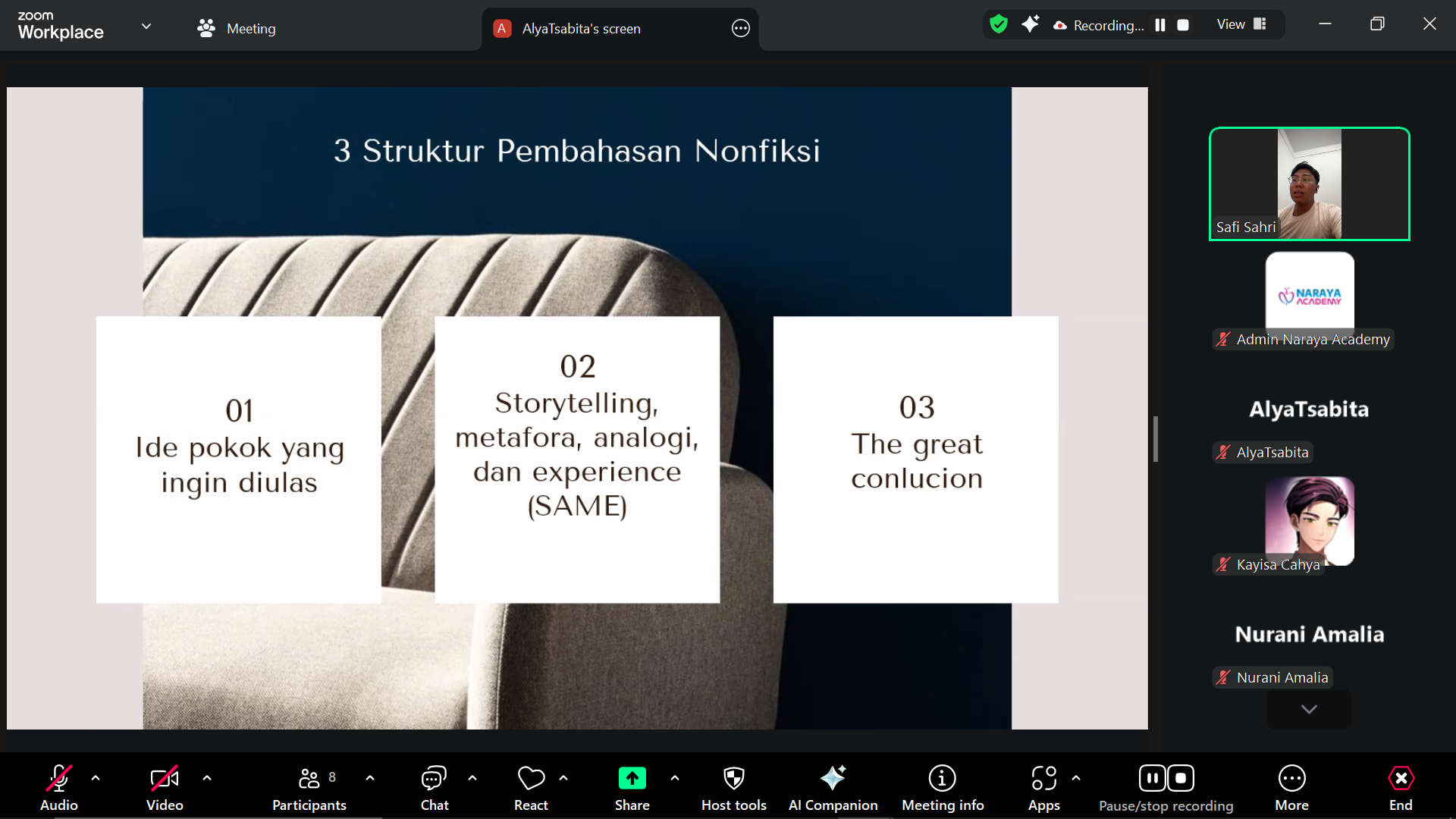
Task: Open the React reactions menu
Action: coord(531,778)
